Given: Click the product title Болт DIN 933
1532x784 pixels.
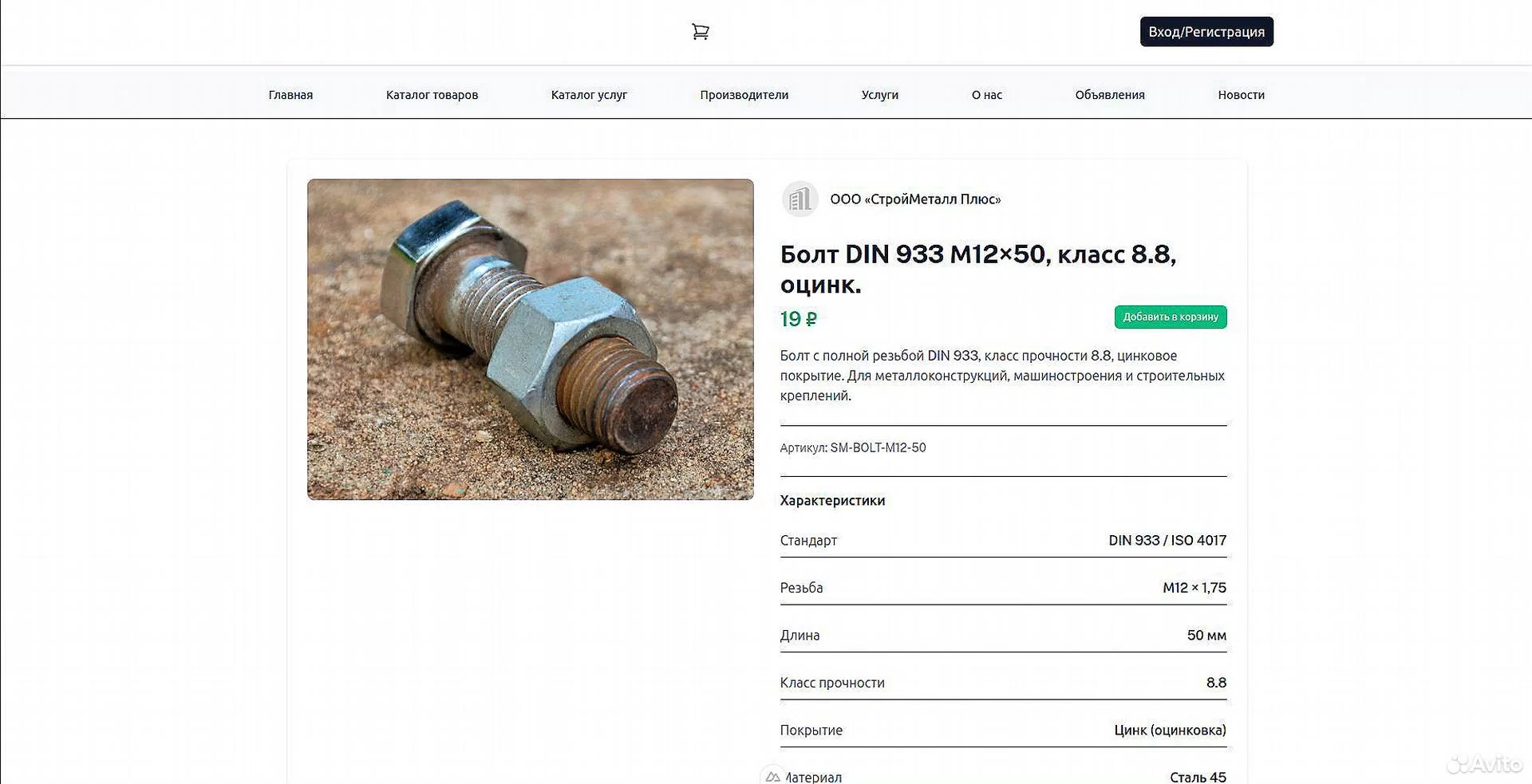Looking at the screenshot, I should coord(978,269).
